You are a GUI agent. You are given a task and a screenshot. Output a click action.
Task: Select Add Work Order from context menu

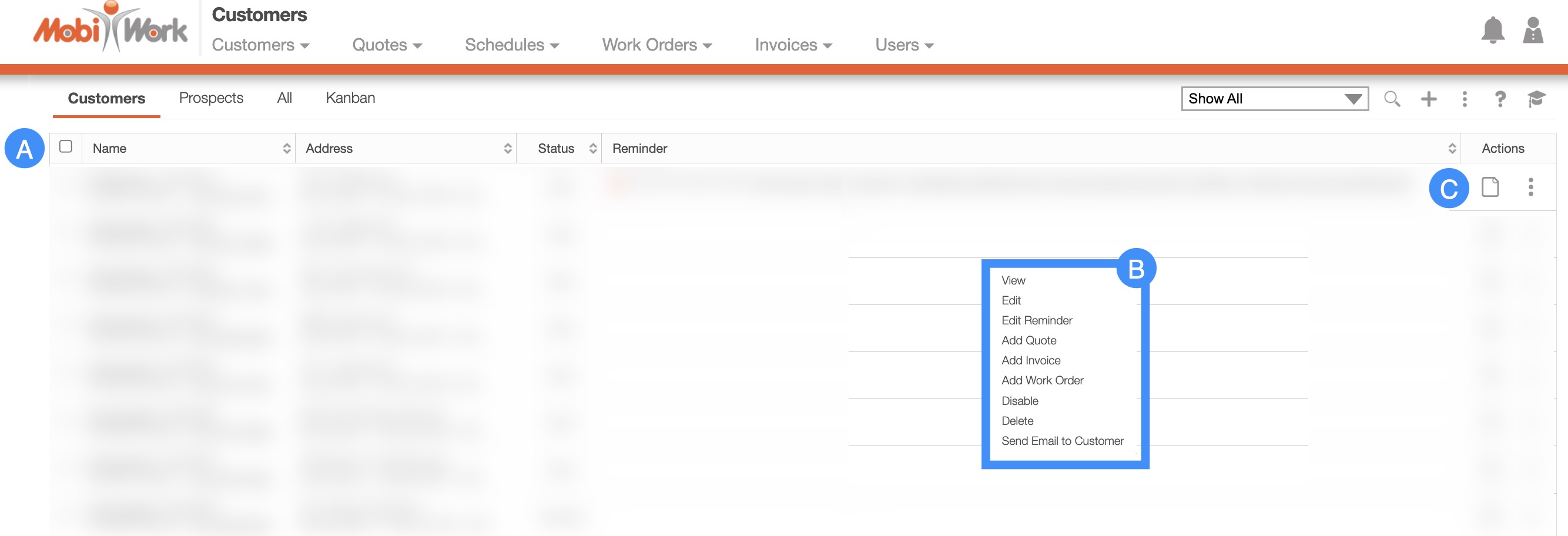[x=1042, y=380]
